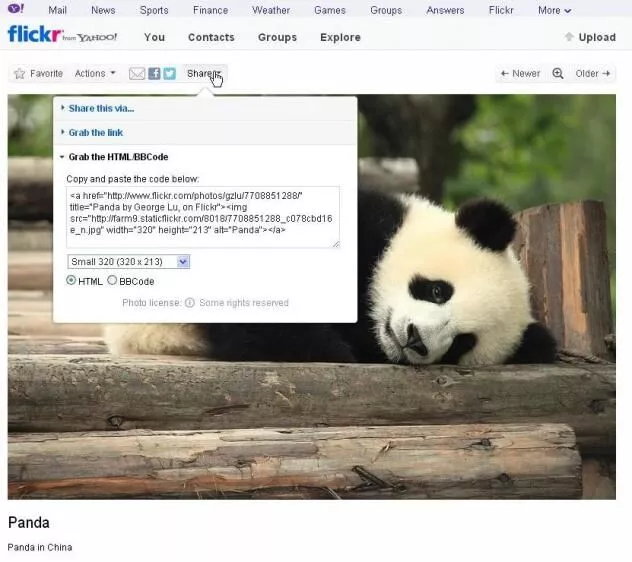The width and height of the screenshot is (632, 562).
Task: Go to the Newer photo
Action: tap(519, 74)
